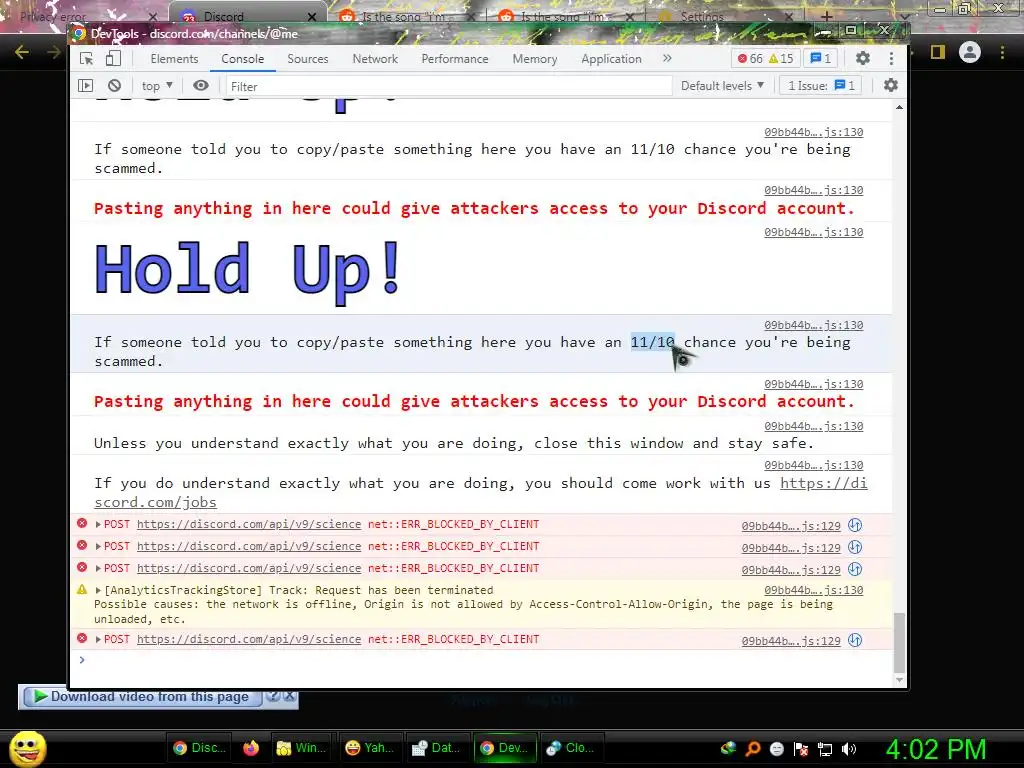Expand the AnalyticsTrackingStore warning row
Screen dimensions: 1024x768
click(x=98, y=590)
